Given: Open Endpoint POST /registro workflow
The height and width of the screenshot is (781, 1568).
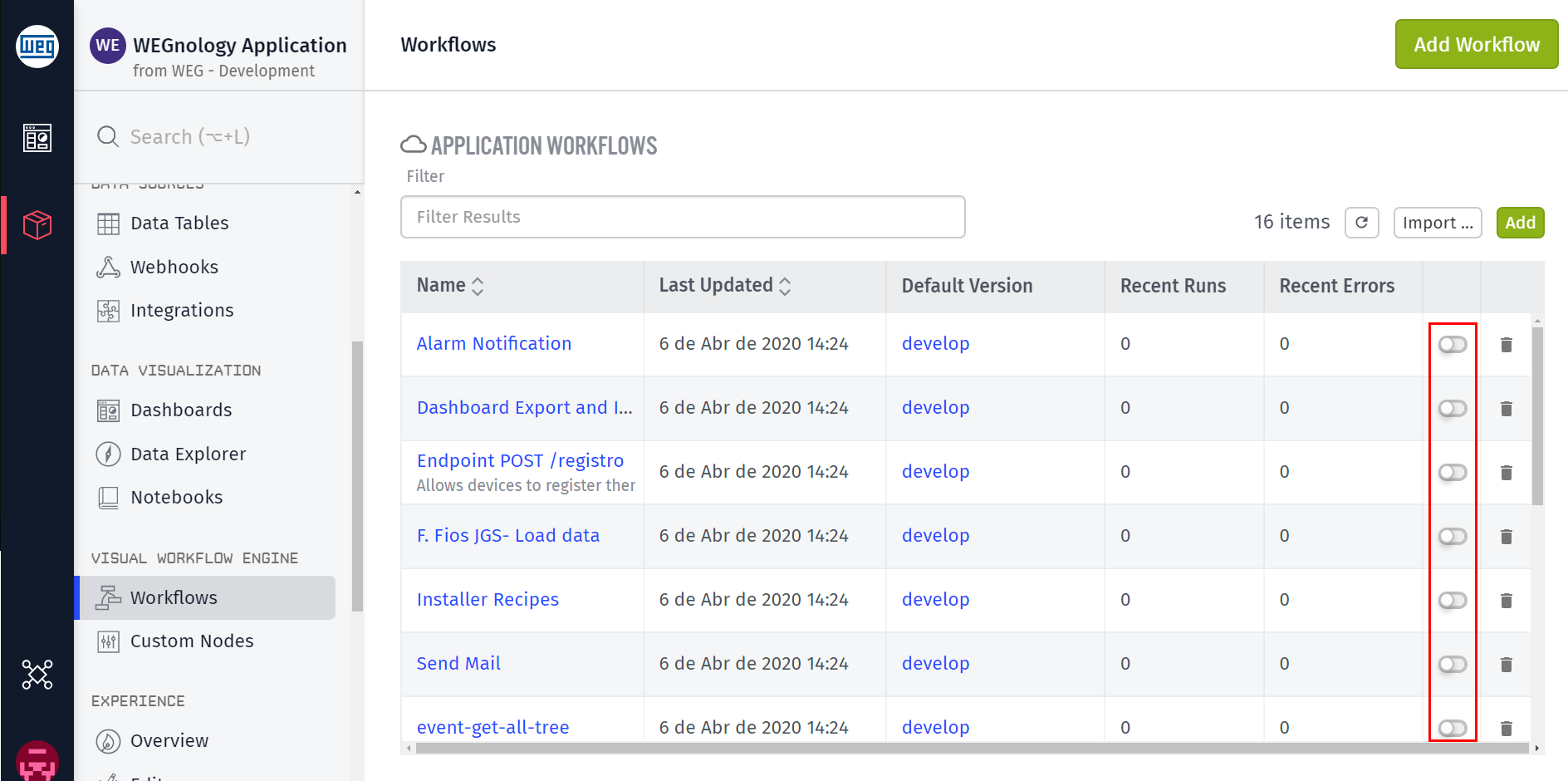Looking at the screenshot, I should click(520, 461).
